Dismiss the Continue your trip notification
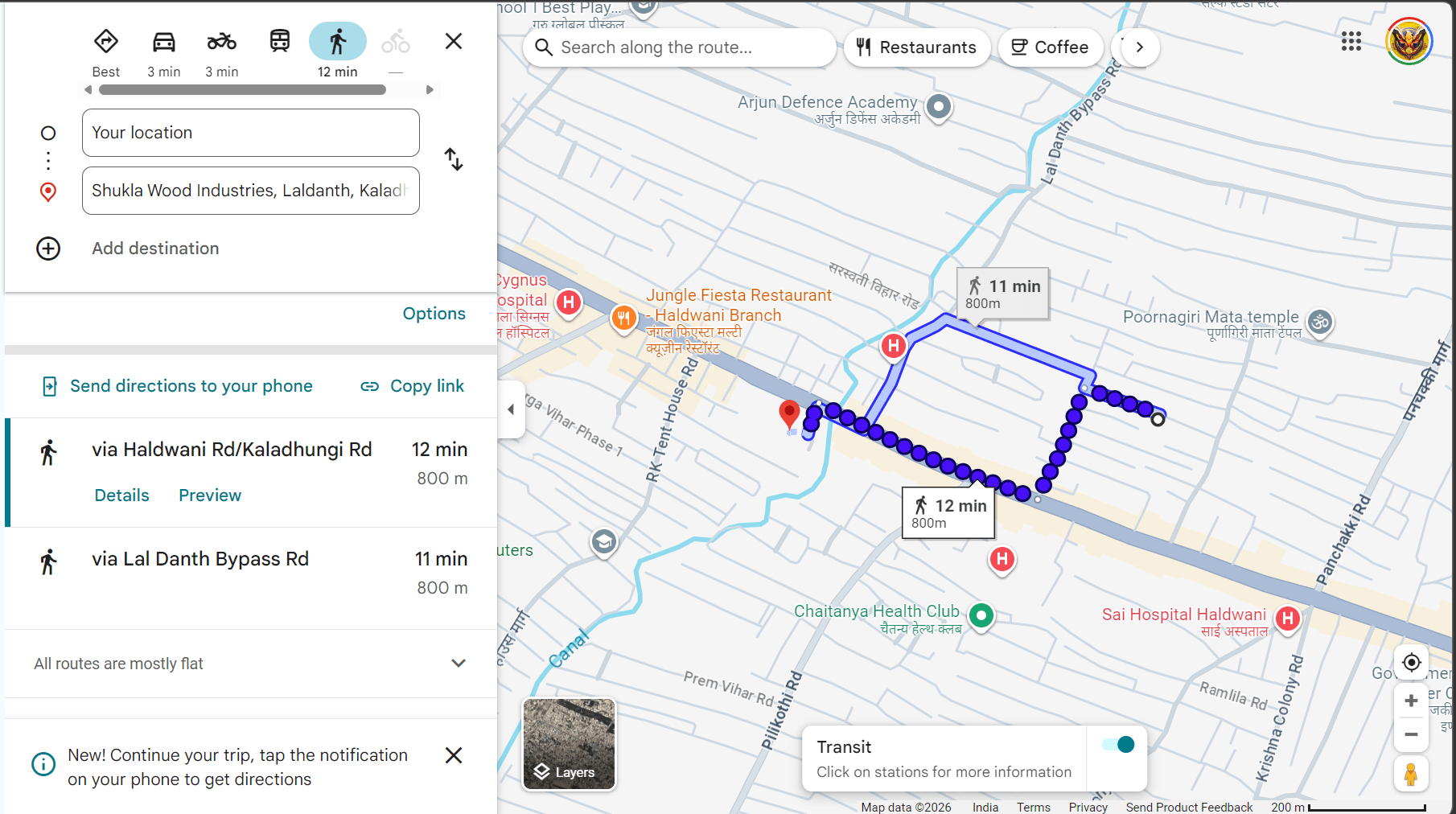Screen dimensions: 1456x814 (x=454, y=755)
